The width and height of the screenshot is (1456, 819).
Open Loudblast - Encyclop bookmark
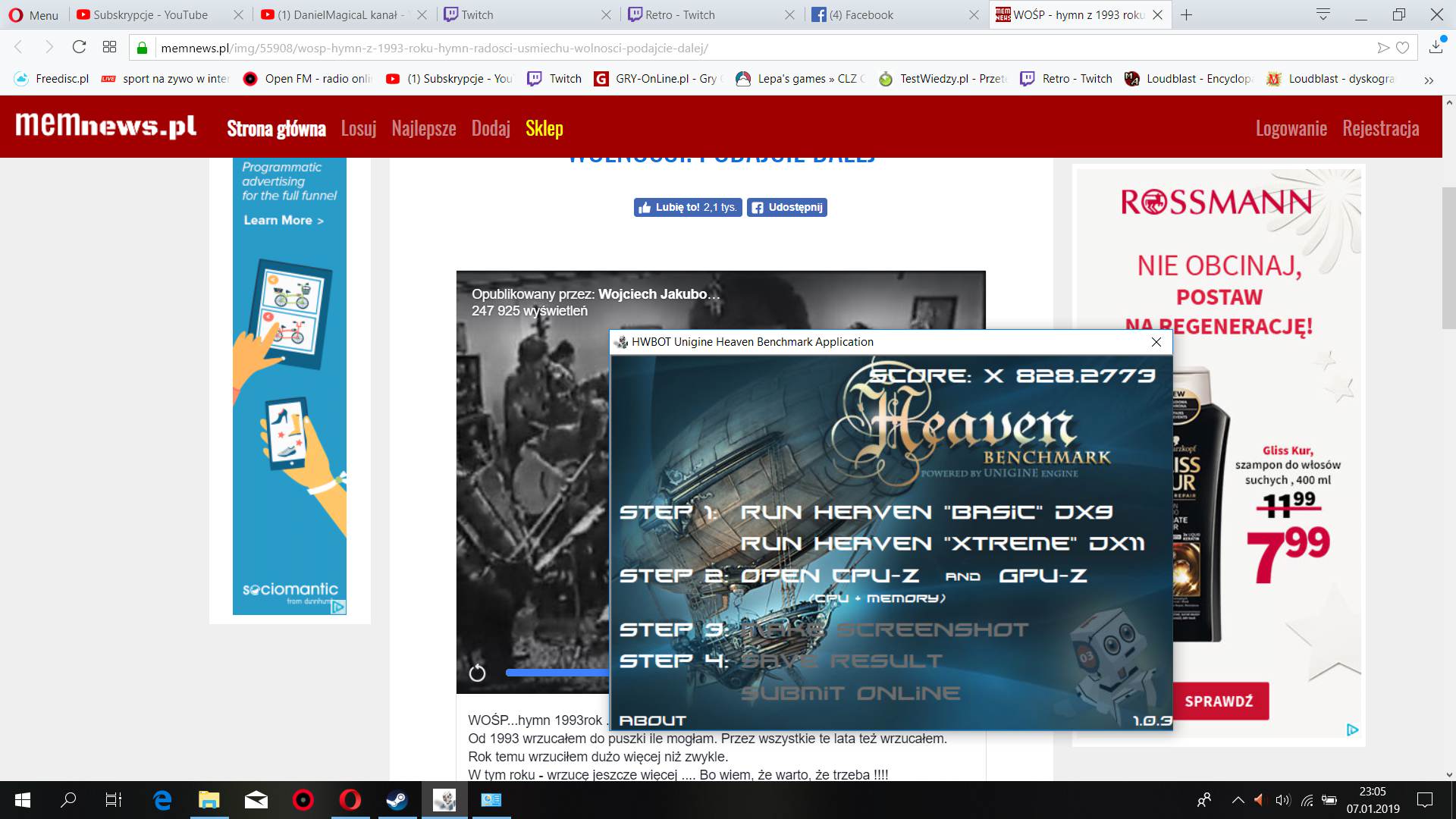(1189, 78)
